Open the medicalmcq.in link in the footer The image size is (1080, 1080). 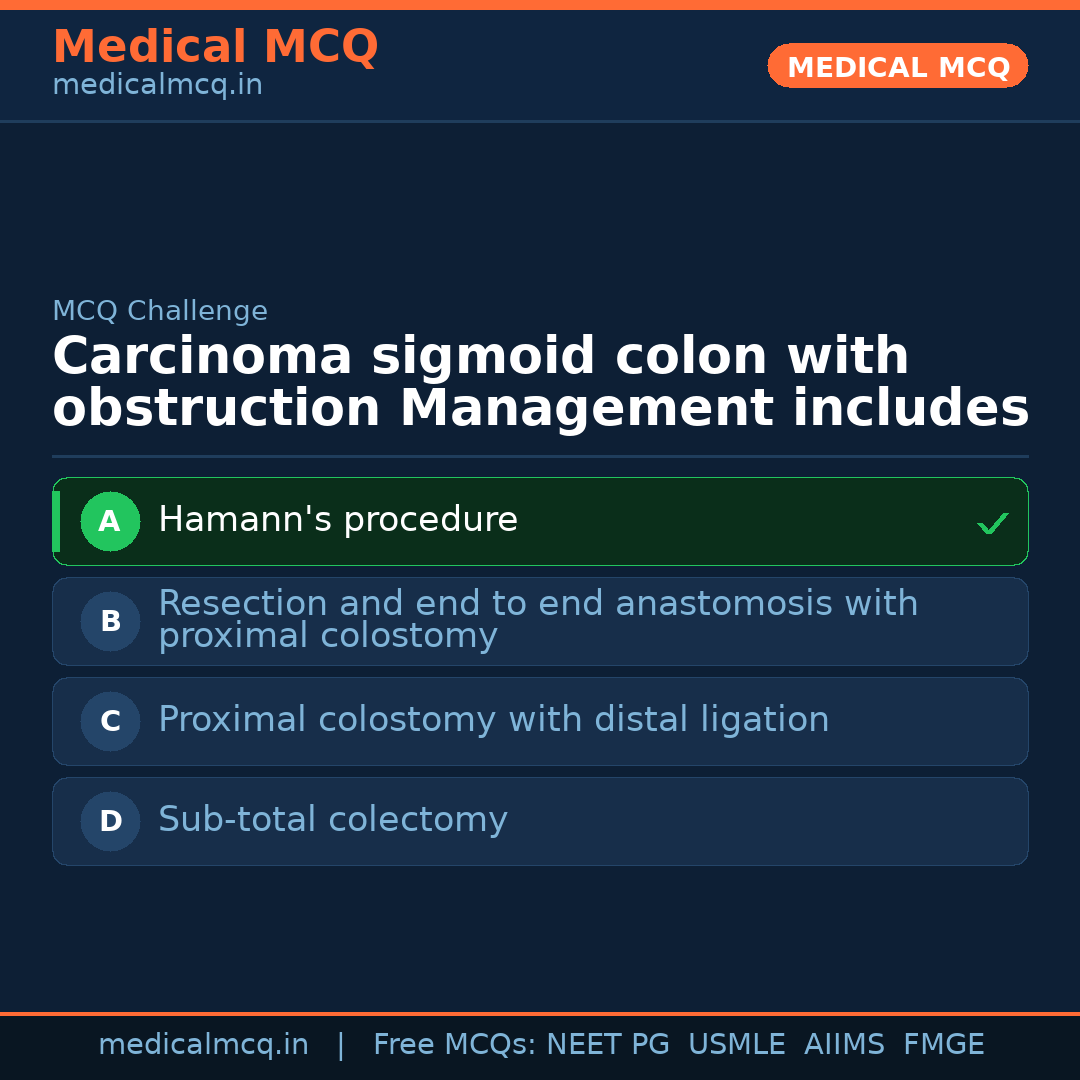tap(203, 1045)
